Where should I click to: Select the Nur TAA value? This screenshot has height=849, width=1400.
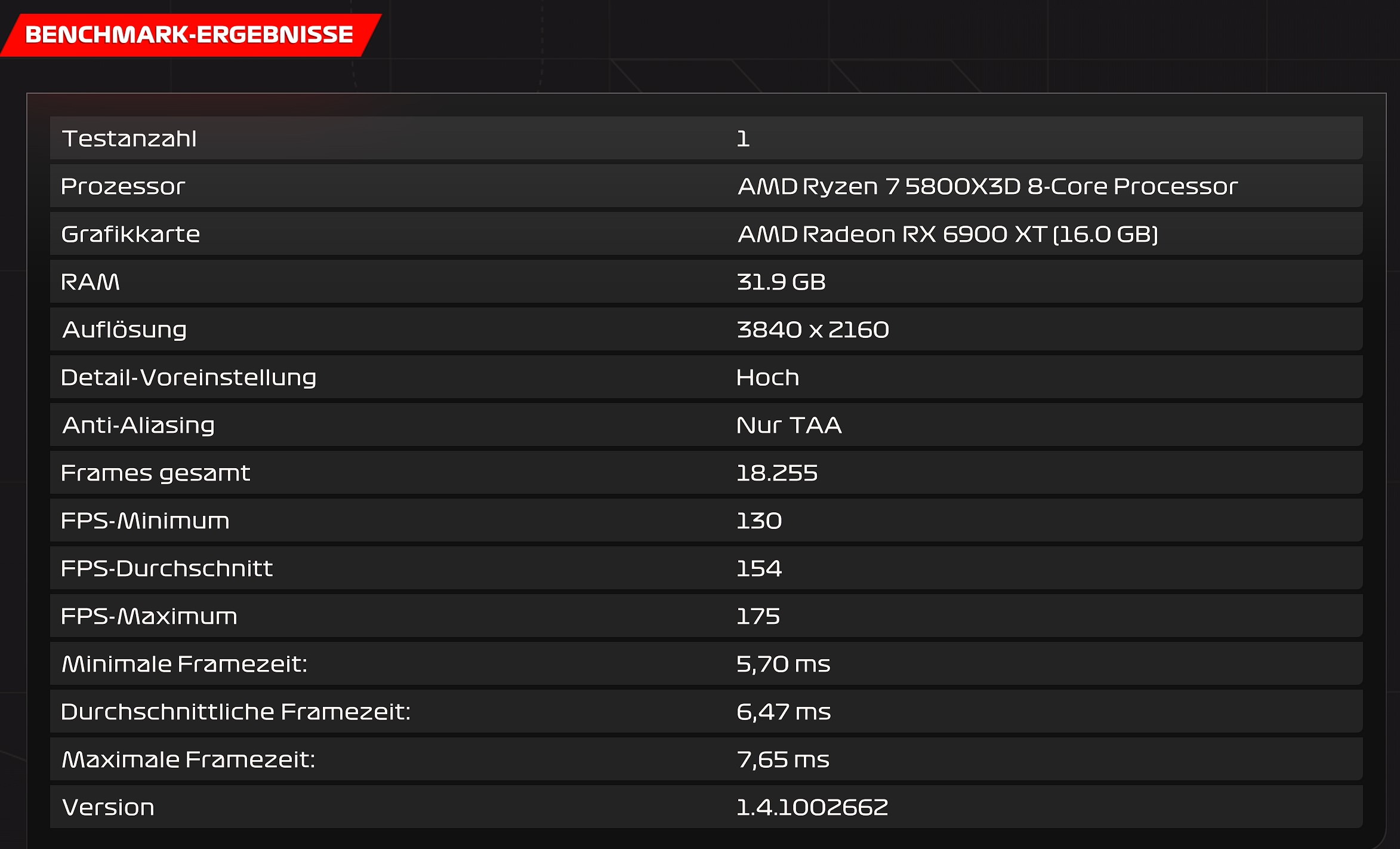pyautogui.click(x=788, y=425)
